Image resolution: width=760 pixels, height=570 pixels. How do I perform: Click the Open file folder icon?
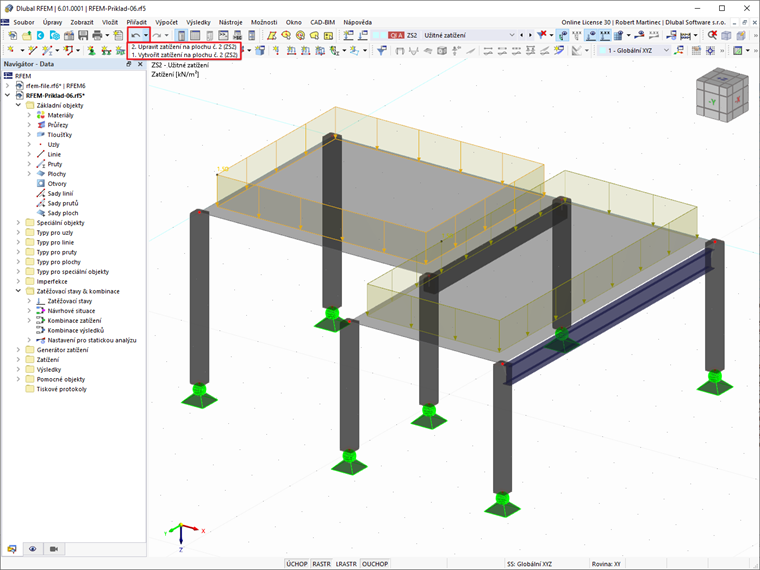[26, 35]
